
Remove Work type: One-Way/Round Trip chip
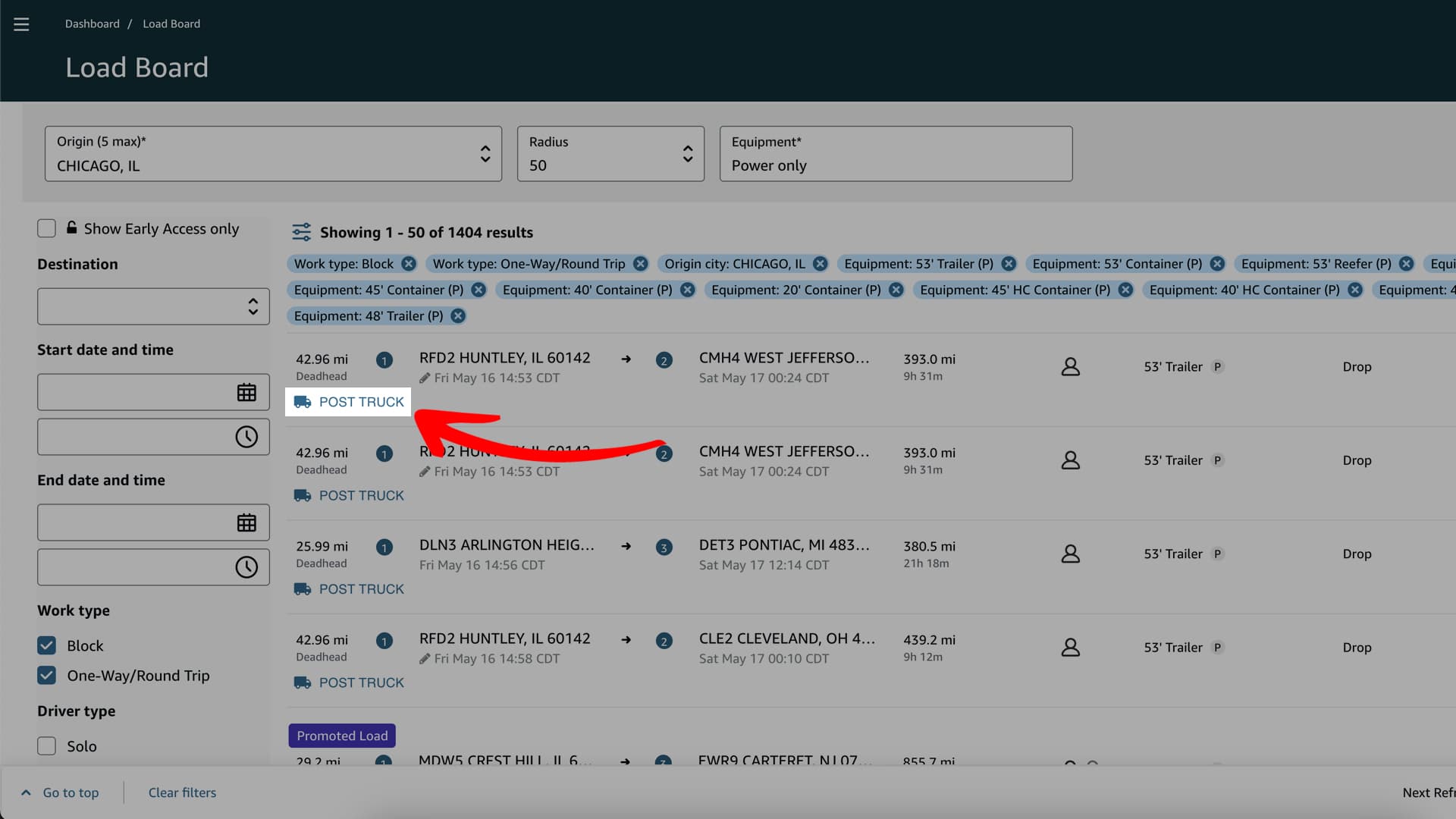[641, 264]
